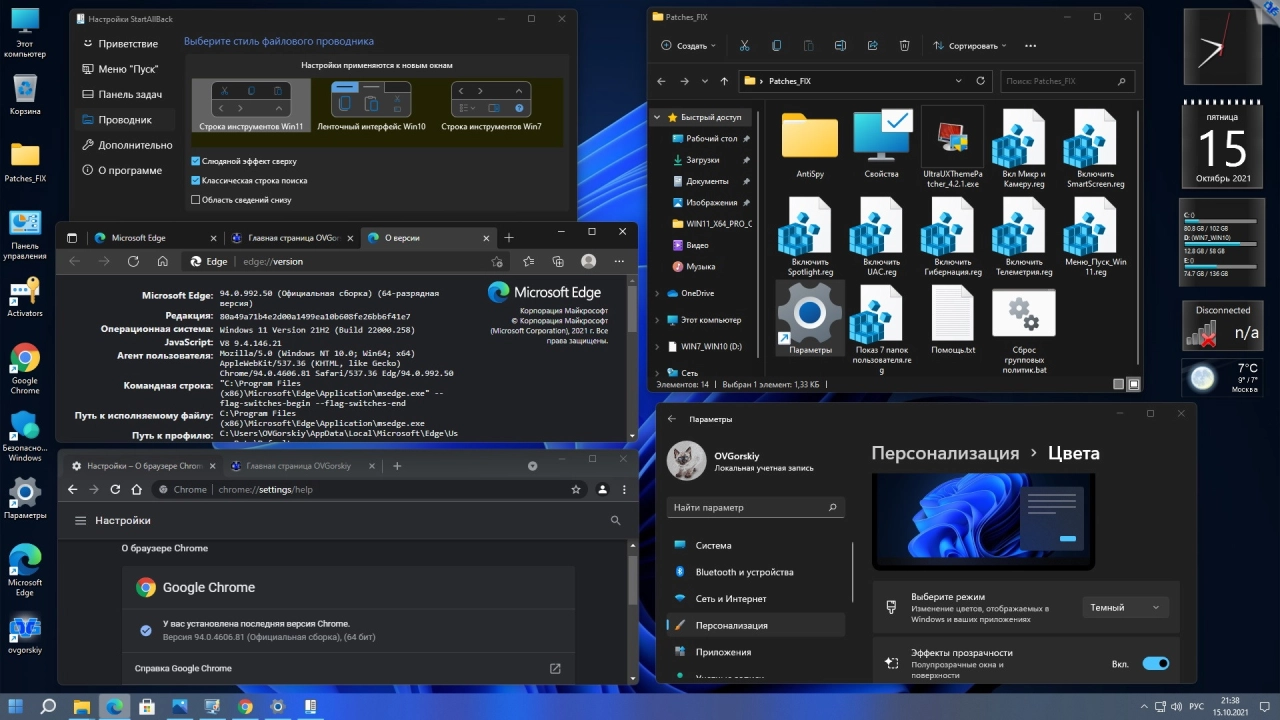Image resolution: width=1280 pixels, height=720 pixels.
Task: Click the Chrome home icon
Action: click(136, 490)
